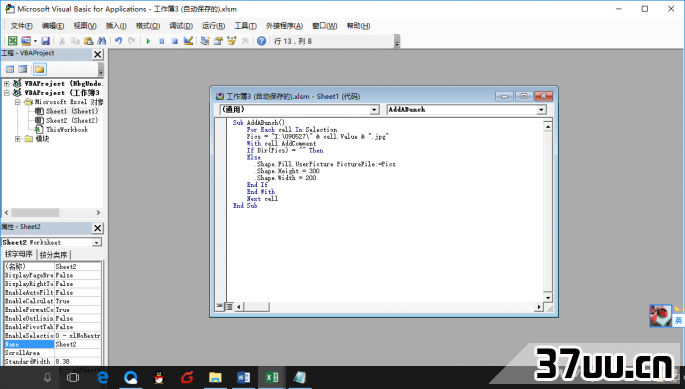Image resolution: width=685 pixels, height=389 pixels.
Task: Click the Undo arrow icon
Action: 118,41
